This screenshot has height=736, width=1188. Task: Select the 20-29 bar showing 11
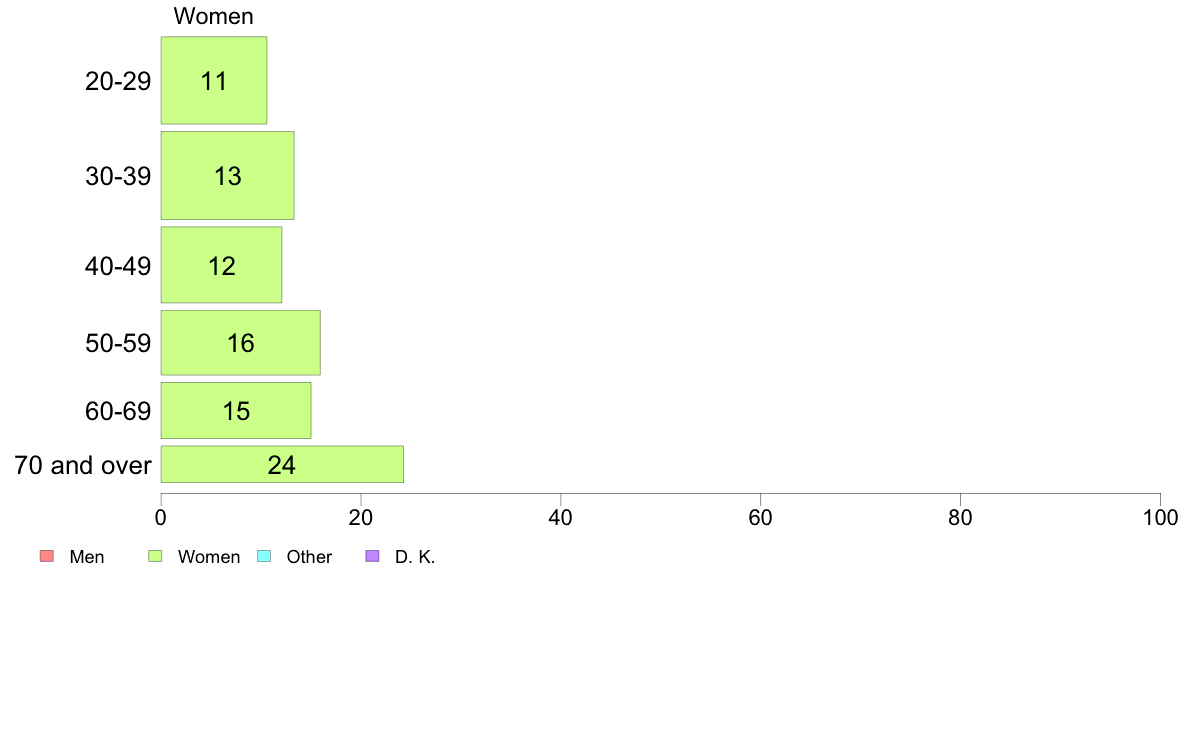[214, 80]
